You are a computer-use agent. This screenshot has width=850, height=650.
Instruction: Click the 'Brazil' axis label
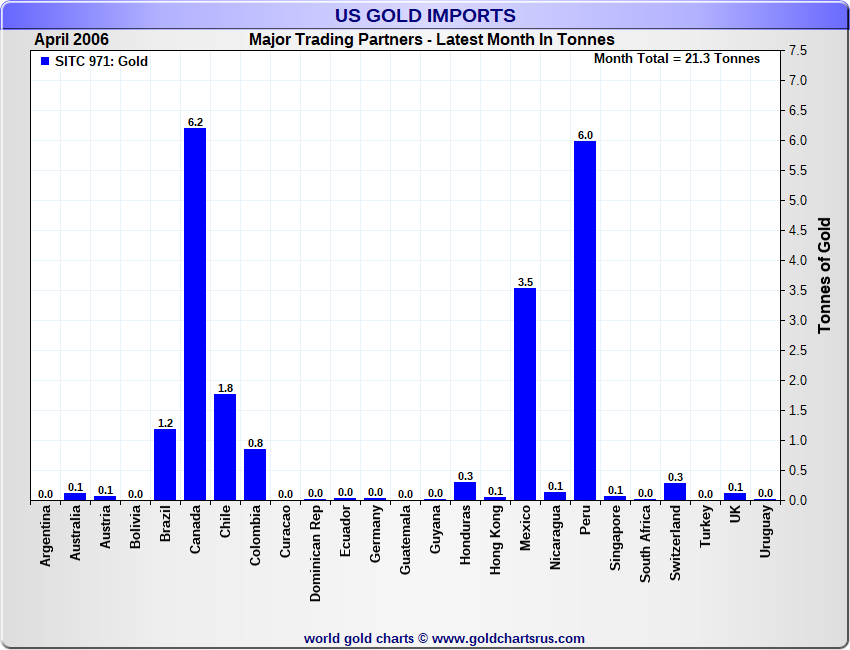(165, 523)
